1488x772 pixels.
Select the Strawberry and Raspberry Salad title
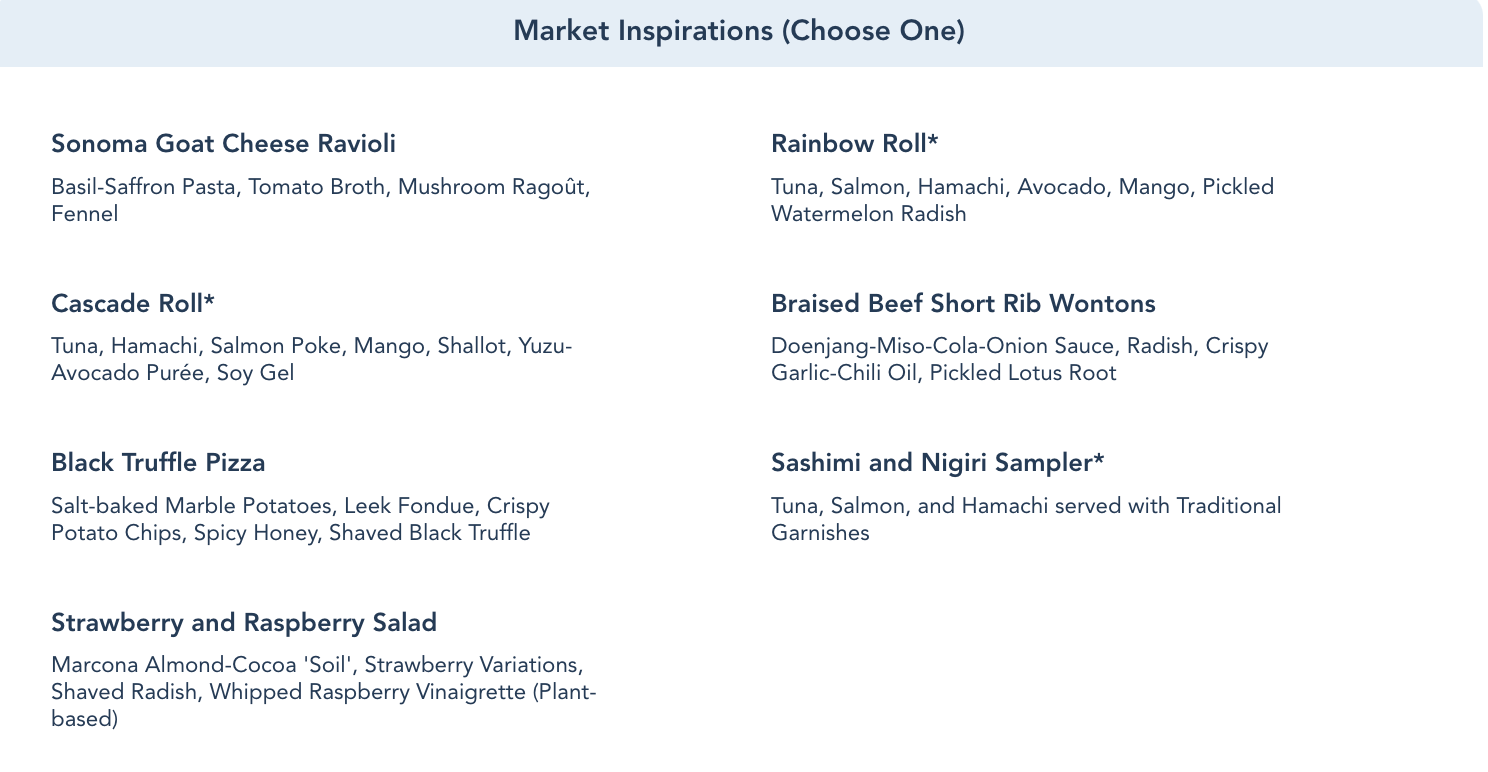[244, 623]
